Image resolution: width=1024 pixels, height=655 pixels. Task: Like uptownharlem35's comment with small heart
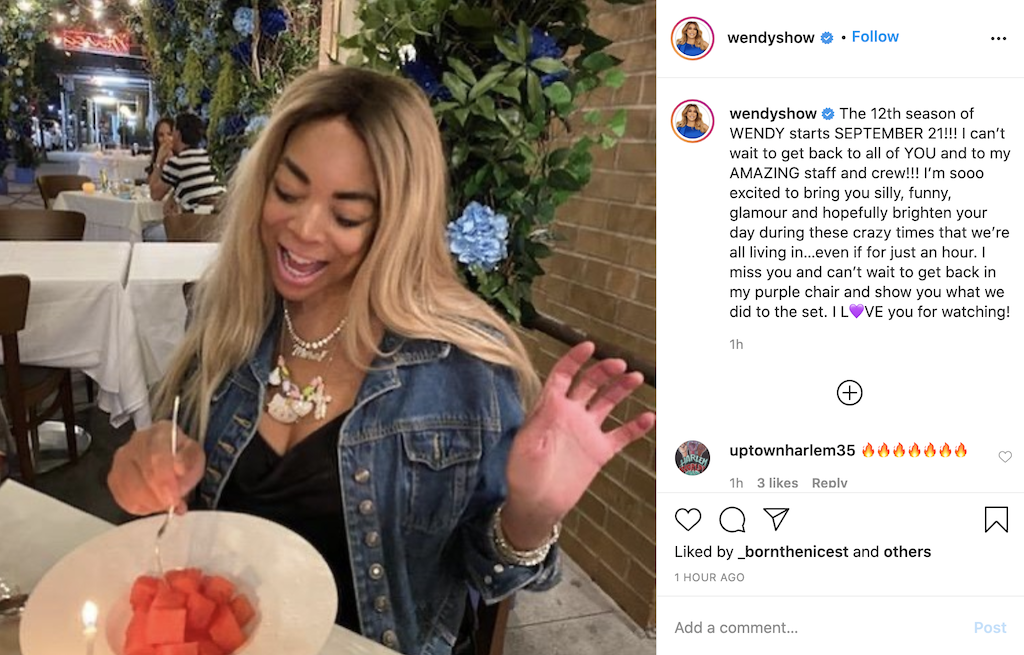1004,456
